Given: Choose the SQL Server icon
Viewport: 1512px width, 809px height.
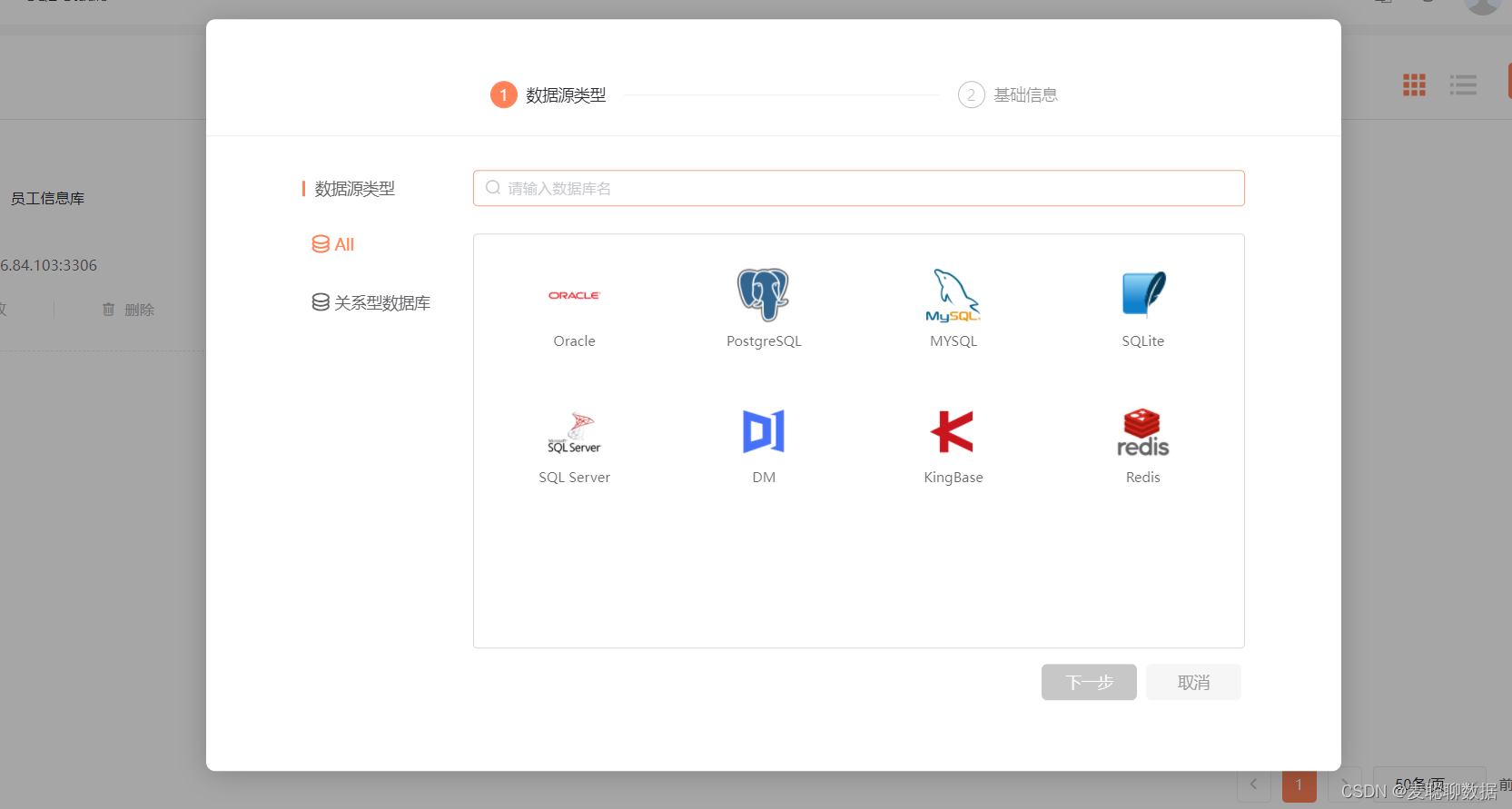Looking at the screenshot, I should point(574,432).
